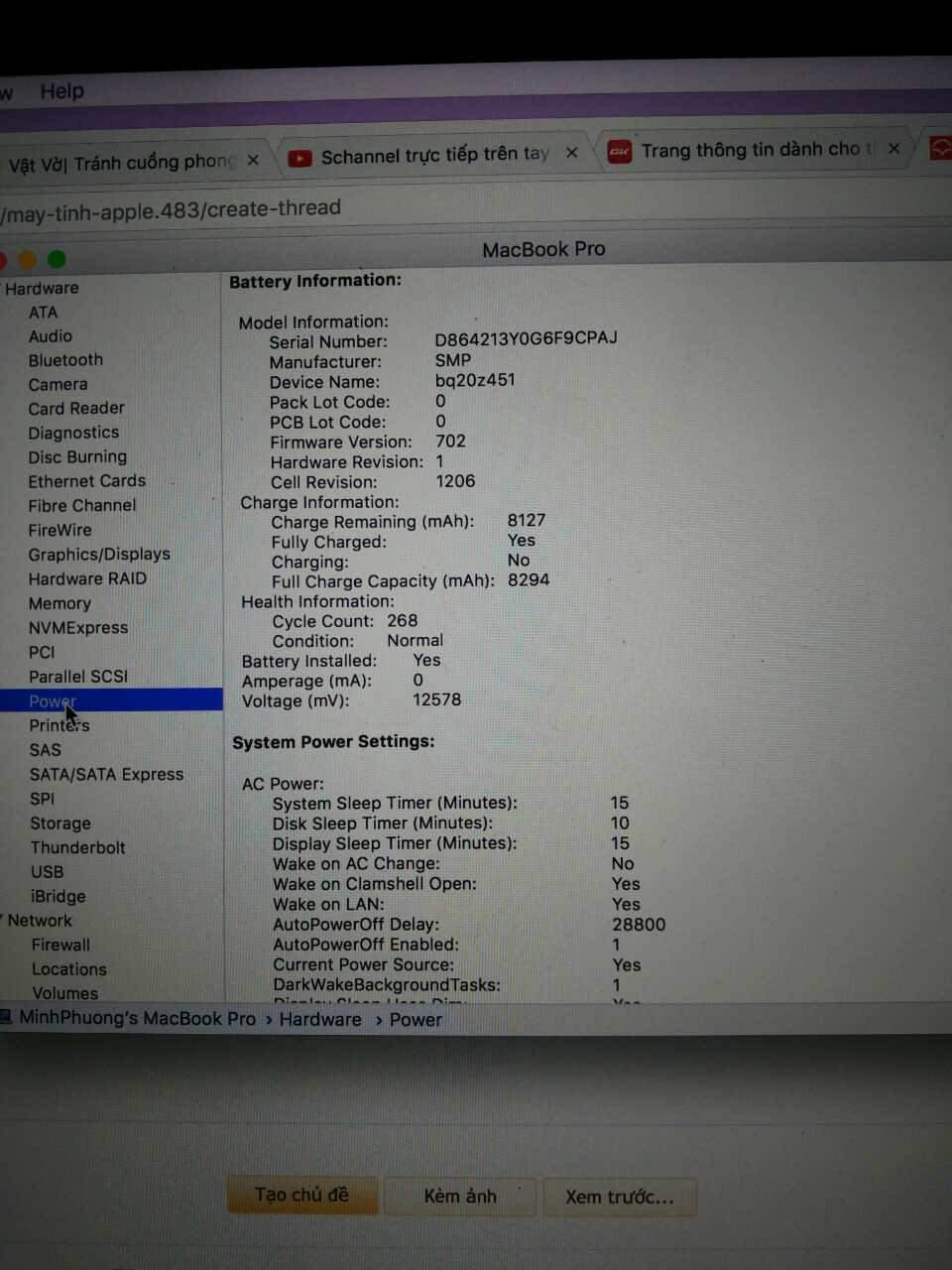The height and width of the screenshot is (1270, 952).
Task: Click the Battery Information heading
Action: [315, 282]
